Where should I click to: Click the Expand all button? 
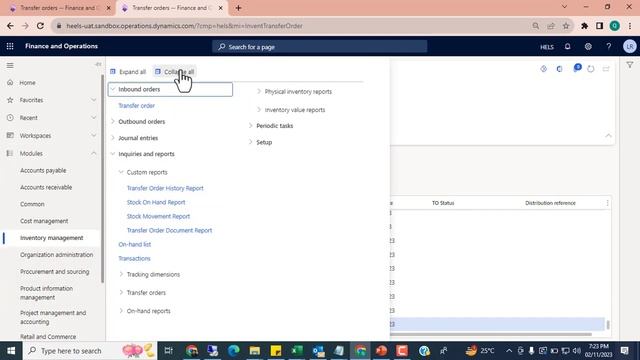[128, 72]
